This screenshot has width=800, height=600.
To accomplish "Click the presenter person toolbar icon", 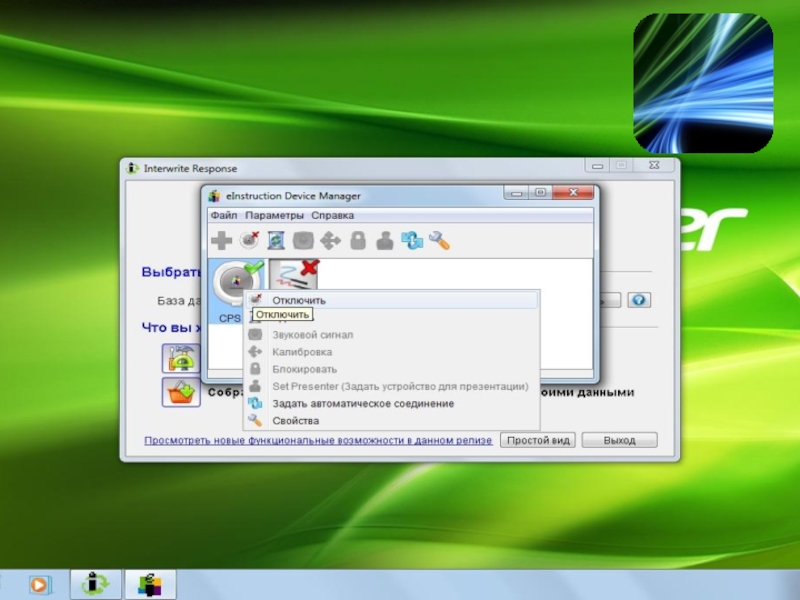I will pyautogui.click(x=384, y=241).
